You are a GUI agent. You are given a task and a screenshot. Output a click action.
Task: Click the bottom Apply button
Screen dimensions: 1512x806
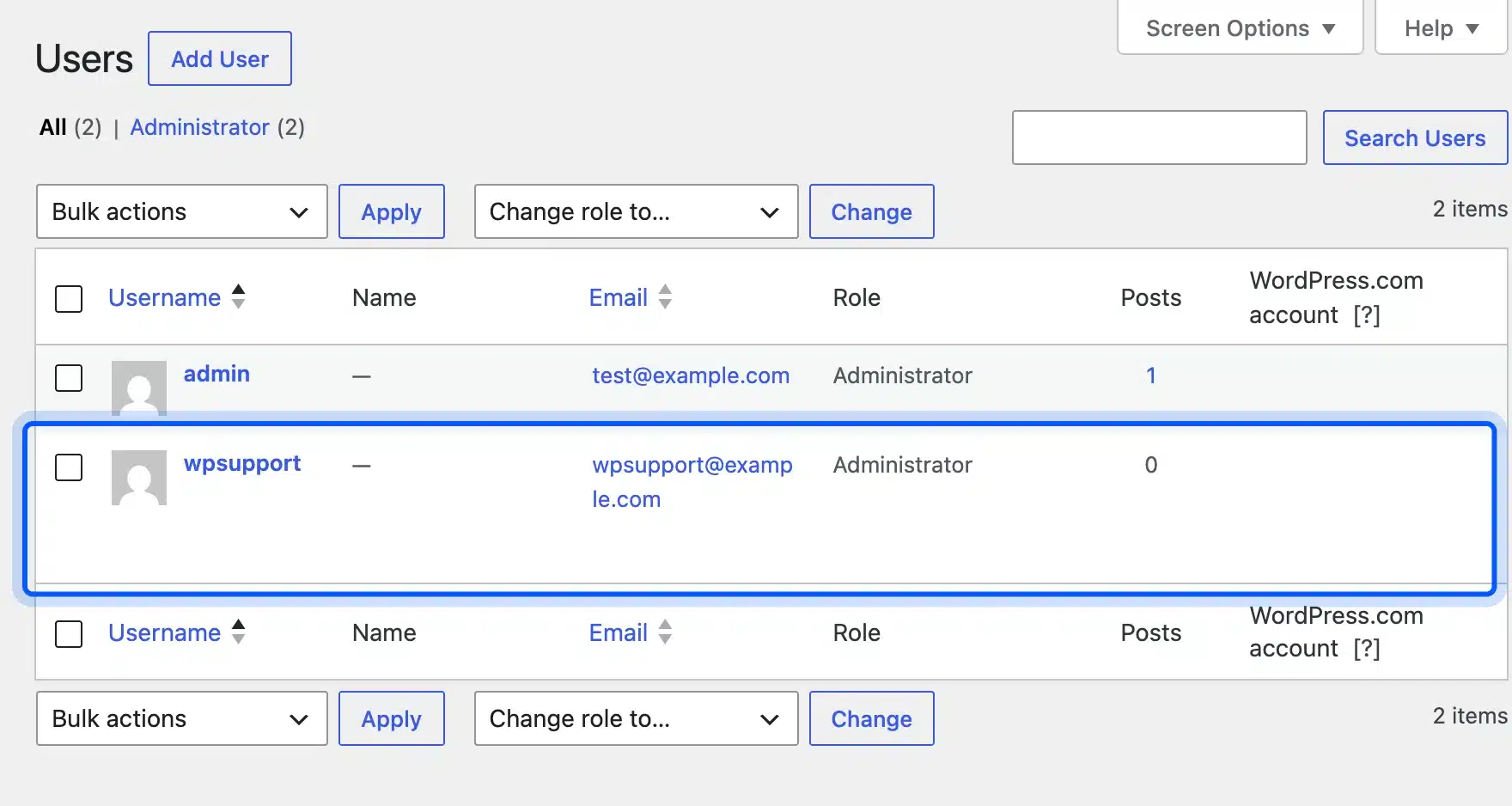[392, 718]
